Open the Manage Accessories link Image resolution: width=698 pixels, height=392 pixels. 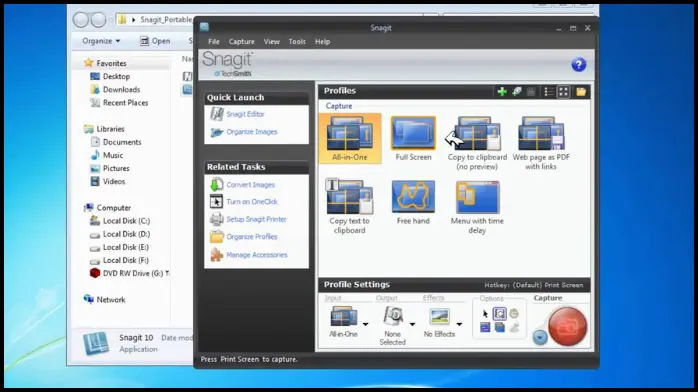coord(257,255)
